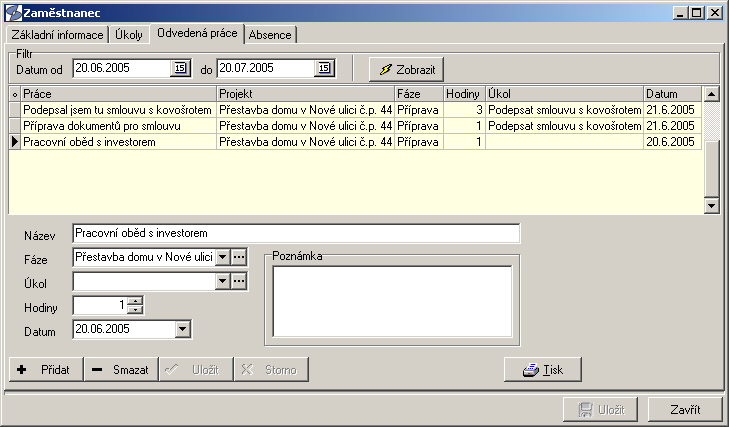Open calendar picker for 'do' date field
This screenshot has height=427, width=729.
324,68
